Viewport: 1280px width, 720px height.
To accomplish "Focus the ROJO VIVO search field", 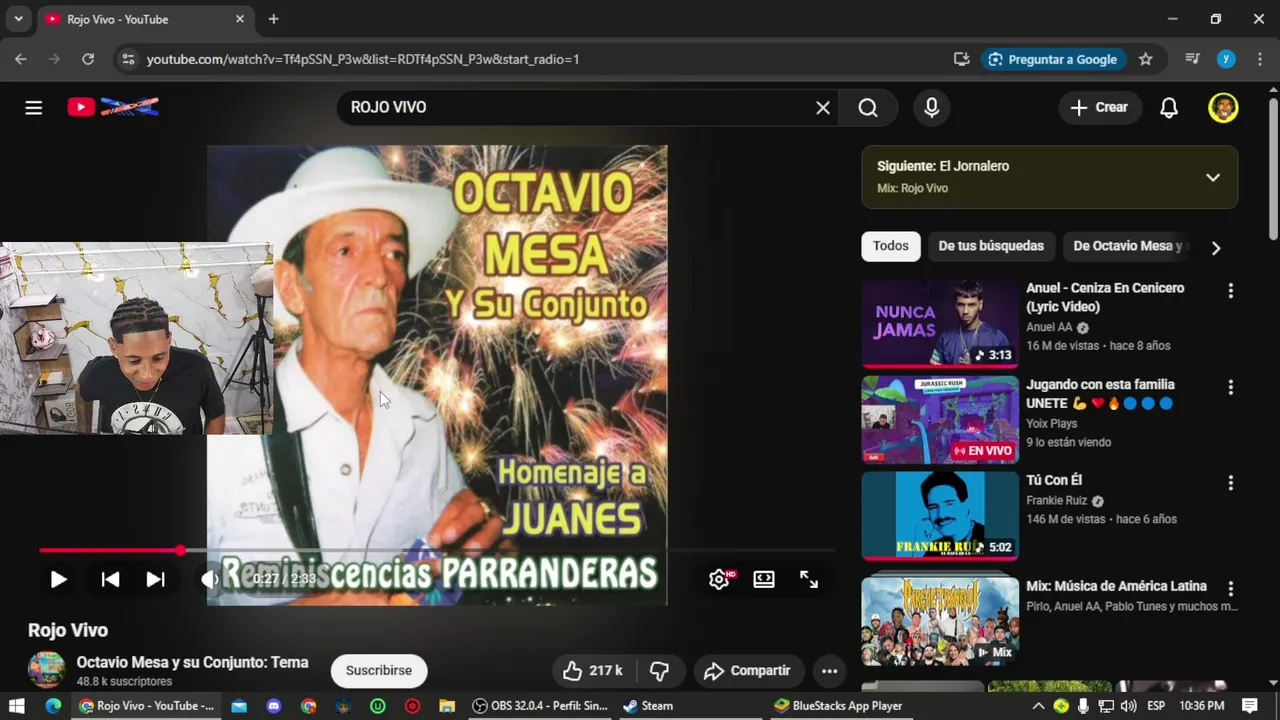I will click(x=585, y=108).
